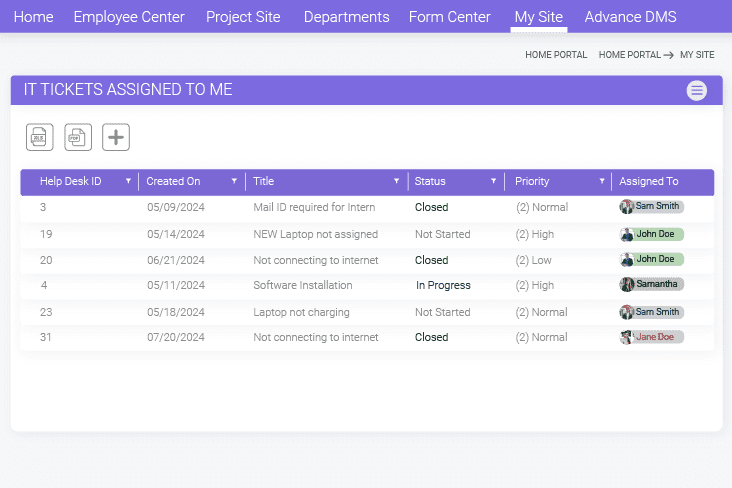The height and width of the screenshot is (488, 732).
Task: Expand the Title column filter arrow
Action: (397, 182)
